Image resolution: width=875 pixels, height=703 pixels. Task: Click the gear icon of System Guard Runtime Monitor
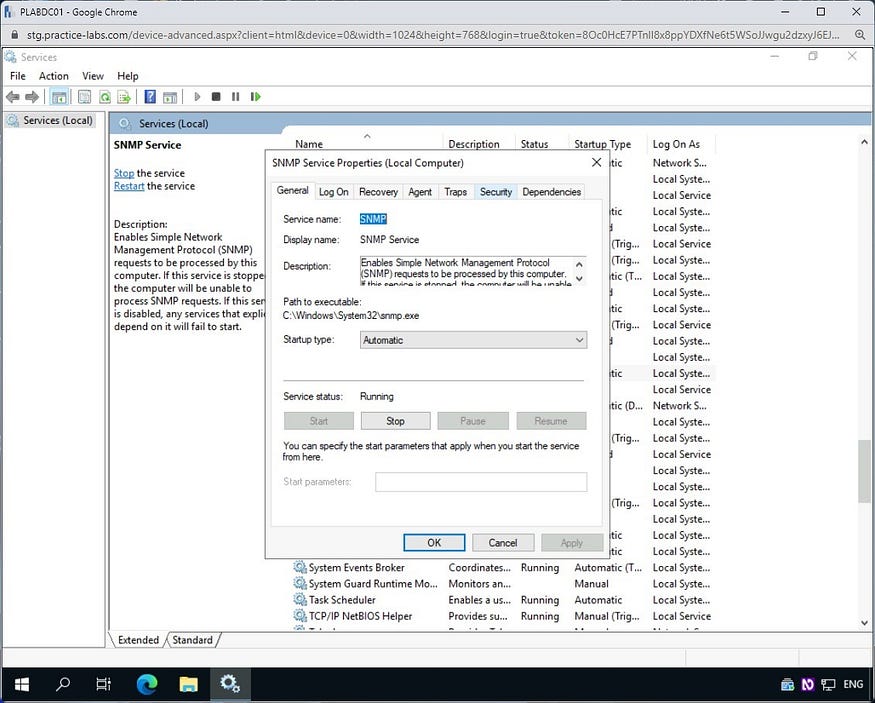300,584
